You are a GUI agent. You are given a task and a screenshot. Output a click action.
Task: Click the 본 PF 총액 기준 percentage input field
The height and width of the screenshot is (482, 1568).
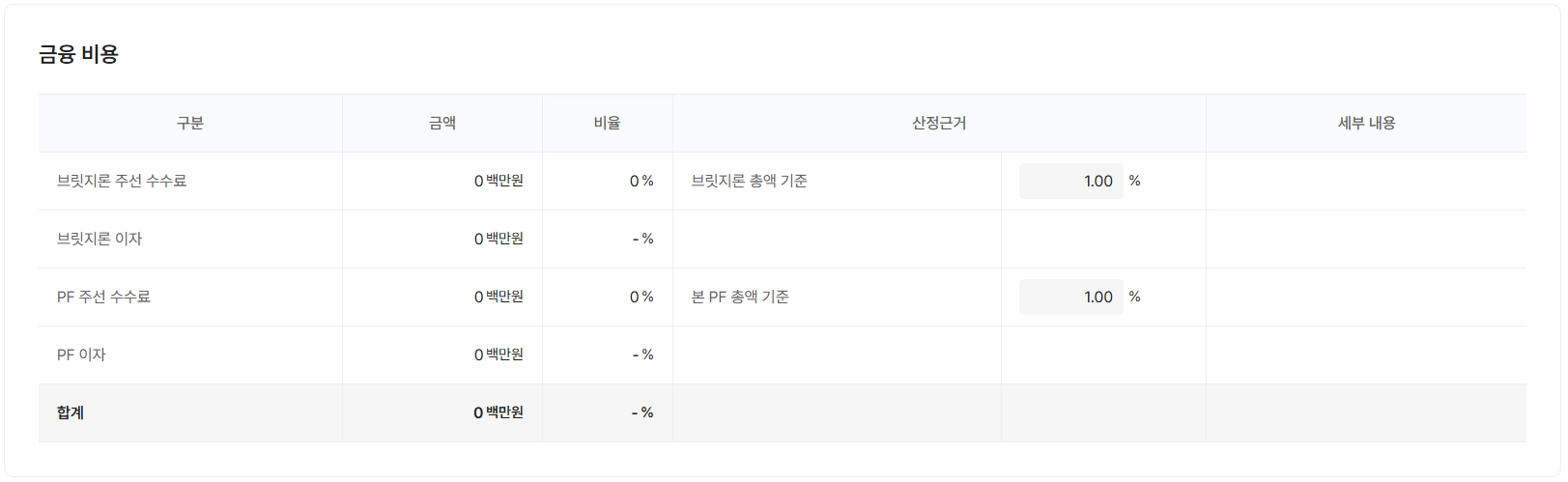[x=1070, y=298]
